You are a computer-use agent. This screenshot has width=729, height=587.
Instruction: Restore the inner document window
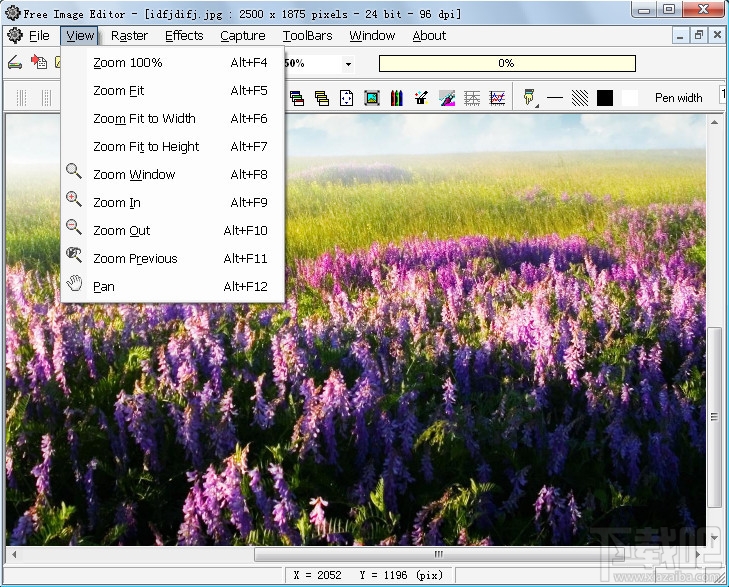[699, 36]
